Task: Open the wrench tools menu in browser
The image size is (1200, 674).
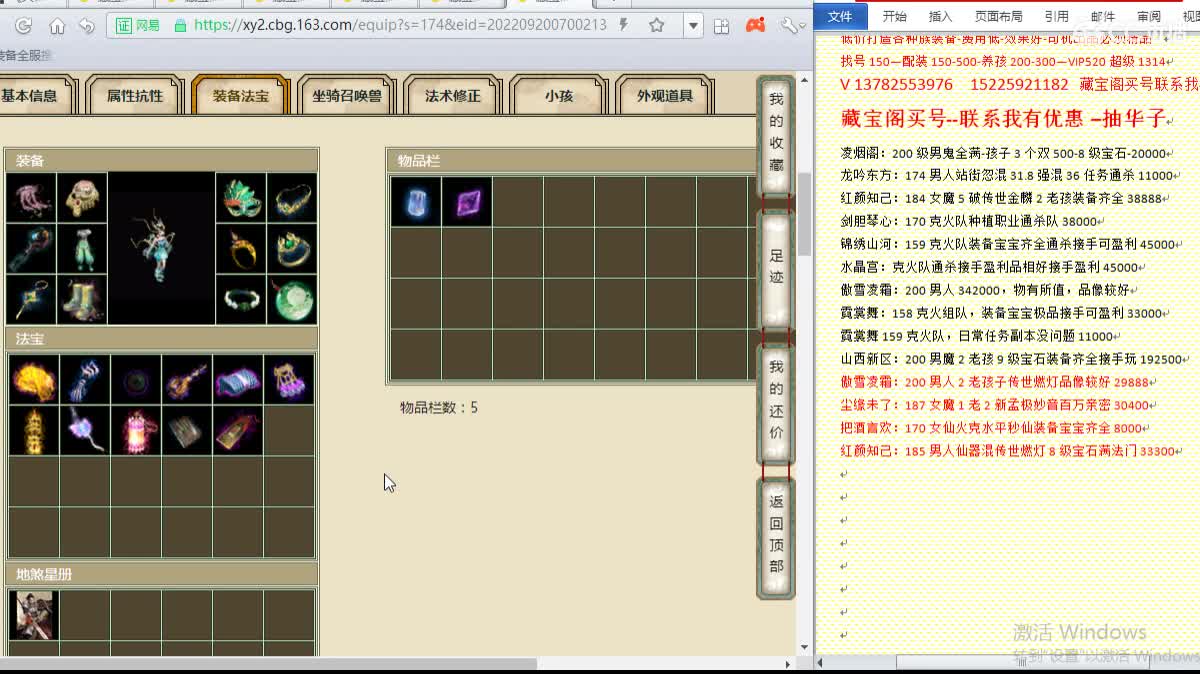Action: click(x=790, y=25)
